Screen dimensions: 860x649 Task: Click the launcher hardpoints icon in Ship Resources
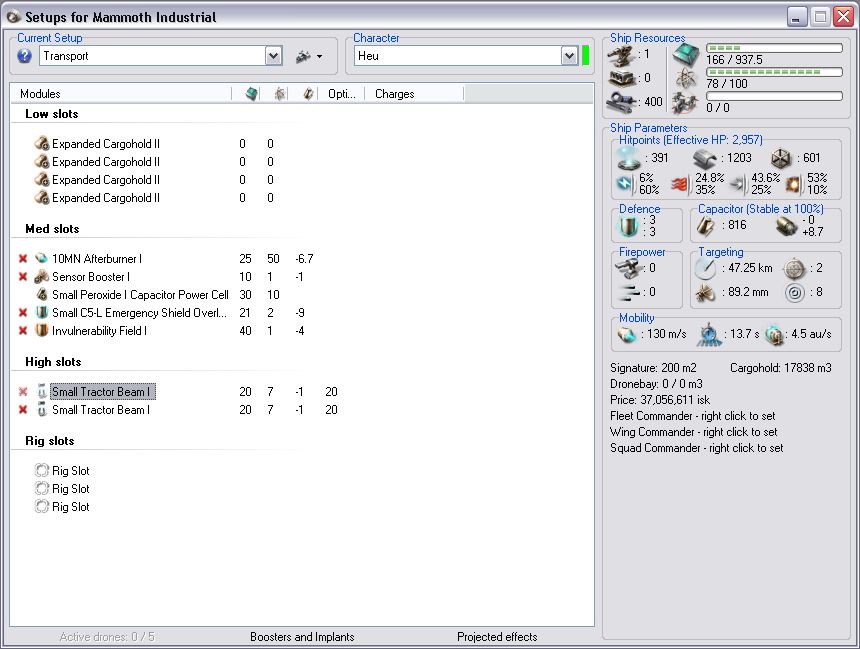623,78
